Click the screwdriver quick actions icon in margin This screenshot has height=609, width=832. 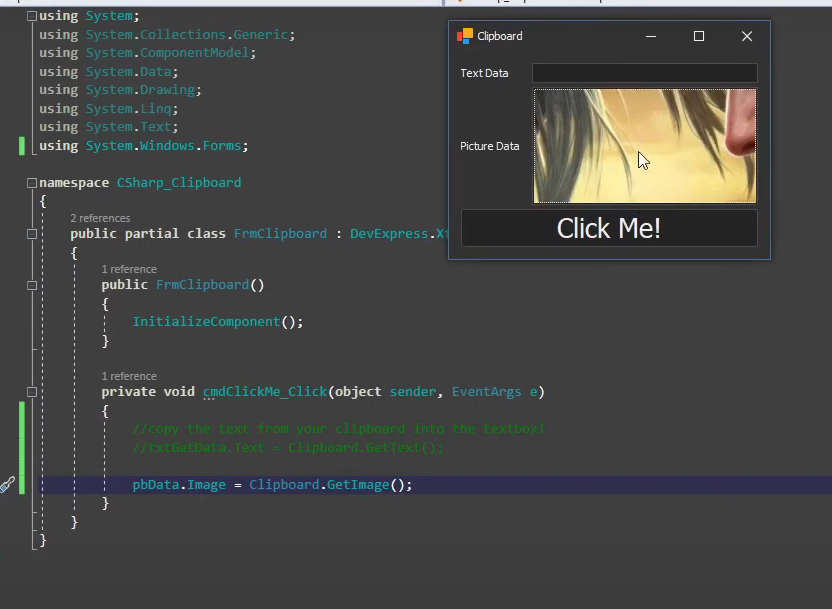(7, 484)
